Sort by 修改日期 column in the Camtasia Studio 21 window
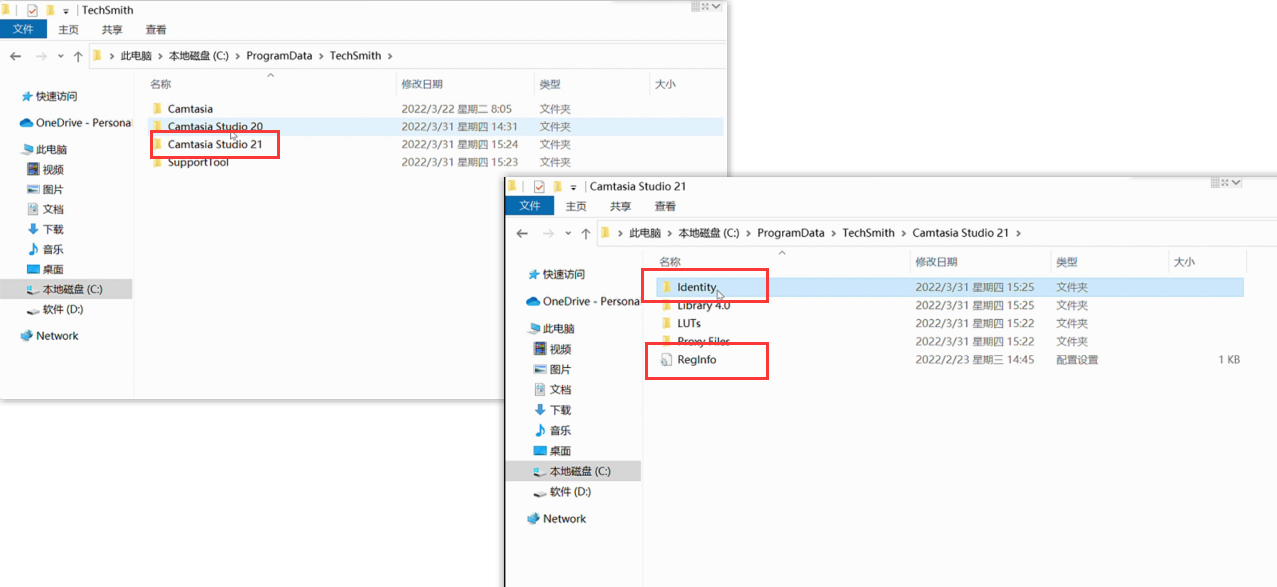This screenshot has height=587, width=1277. (x=936, y=261)
